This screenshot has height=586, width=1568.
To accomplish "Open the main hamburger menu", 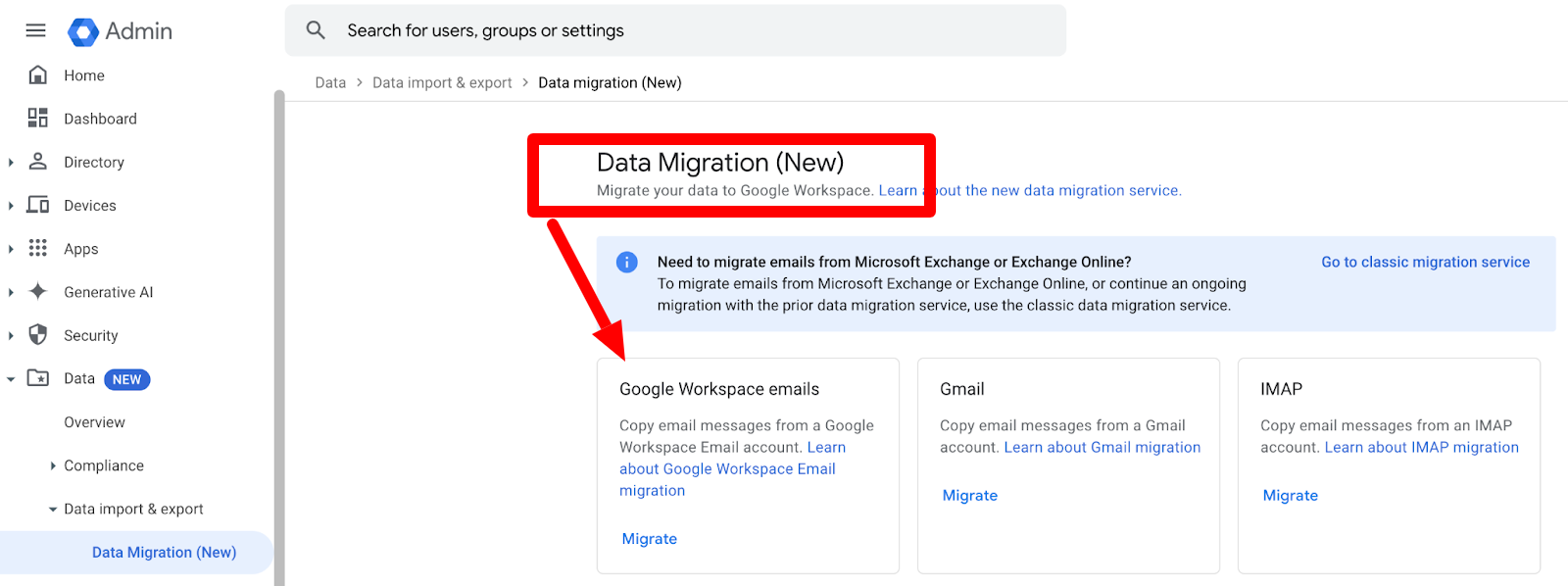I will [35, 30].
